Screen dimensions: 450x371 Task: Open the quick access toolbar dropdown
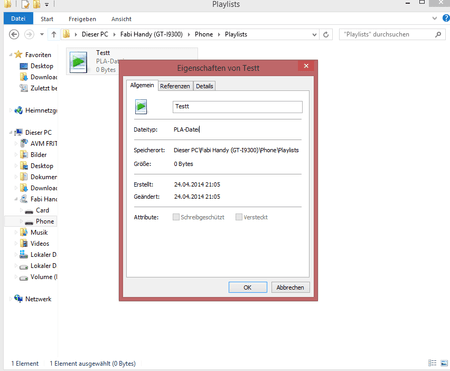[47, 5]
